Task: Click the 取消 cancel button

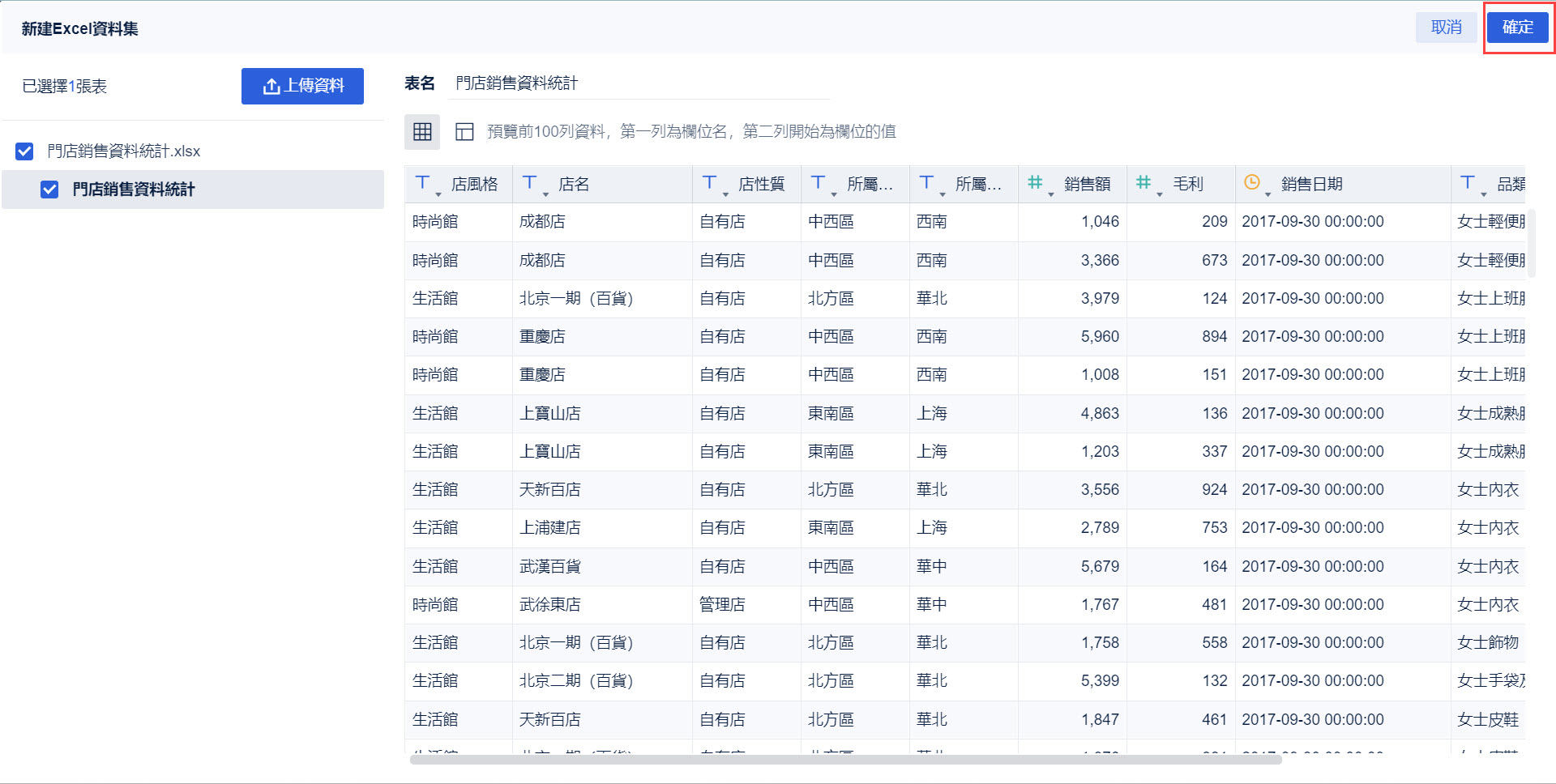Action: coord(1445,27)
